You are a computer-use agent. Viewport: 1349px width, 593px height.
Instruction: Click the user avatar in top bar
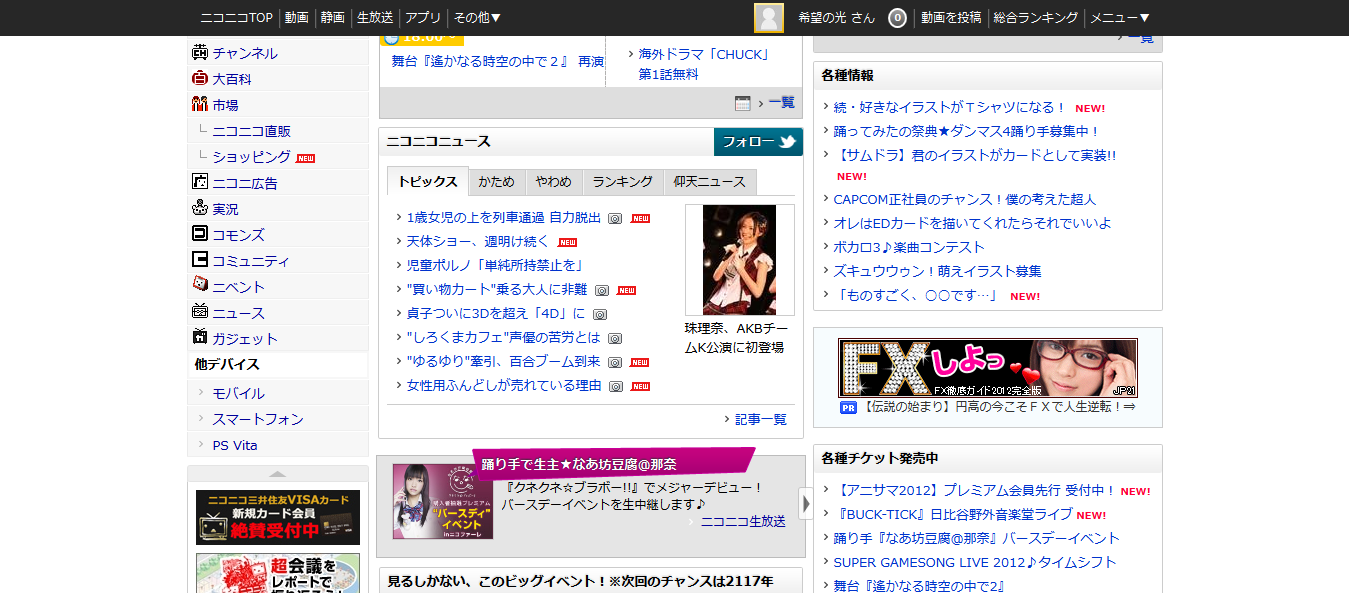[769, 18]
